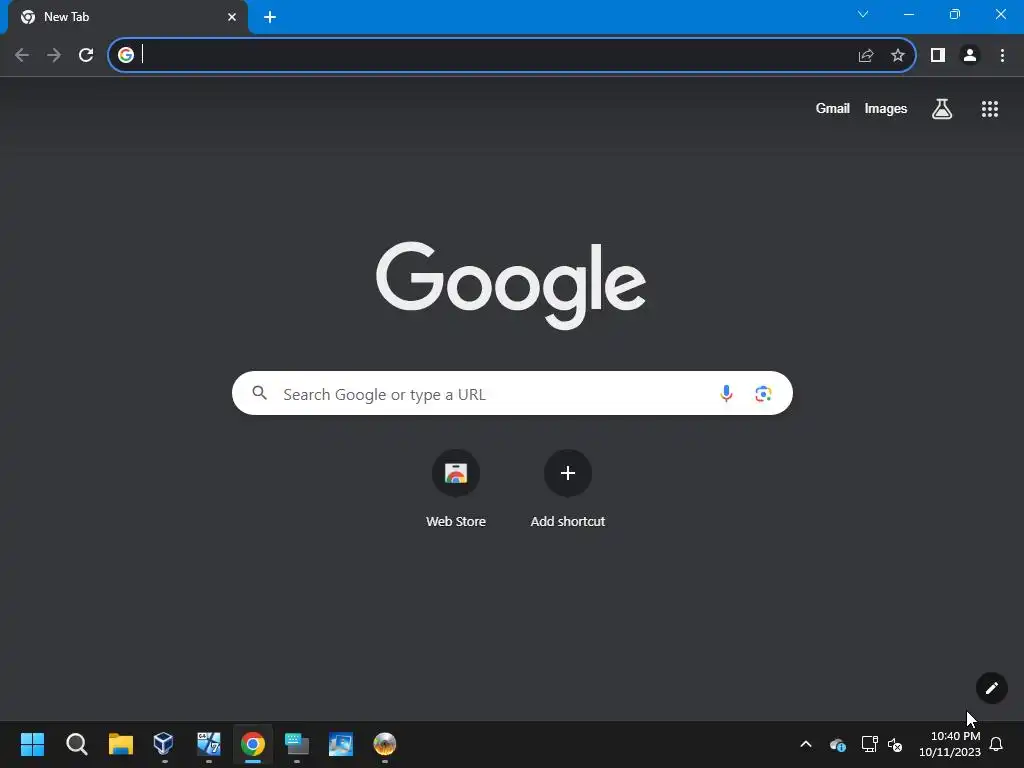Open the notifications bell
Screen dimensions: 1024x768
point(997,744)
